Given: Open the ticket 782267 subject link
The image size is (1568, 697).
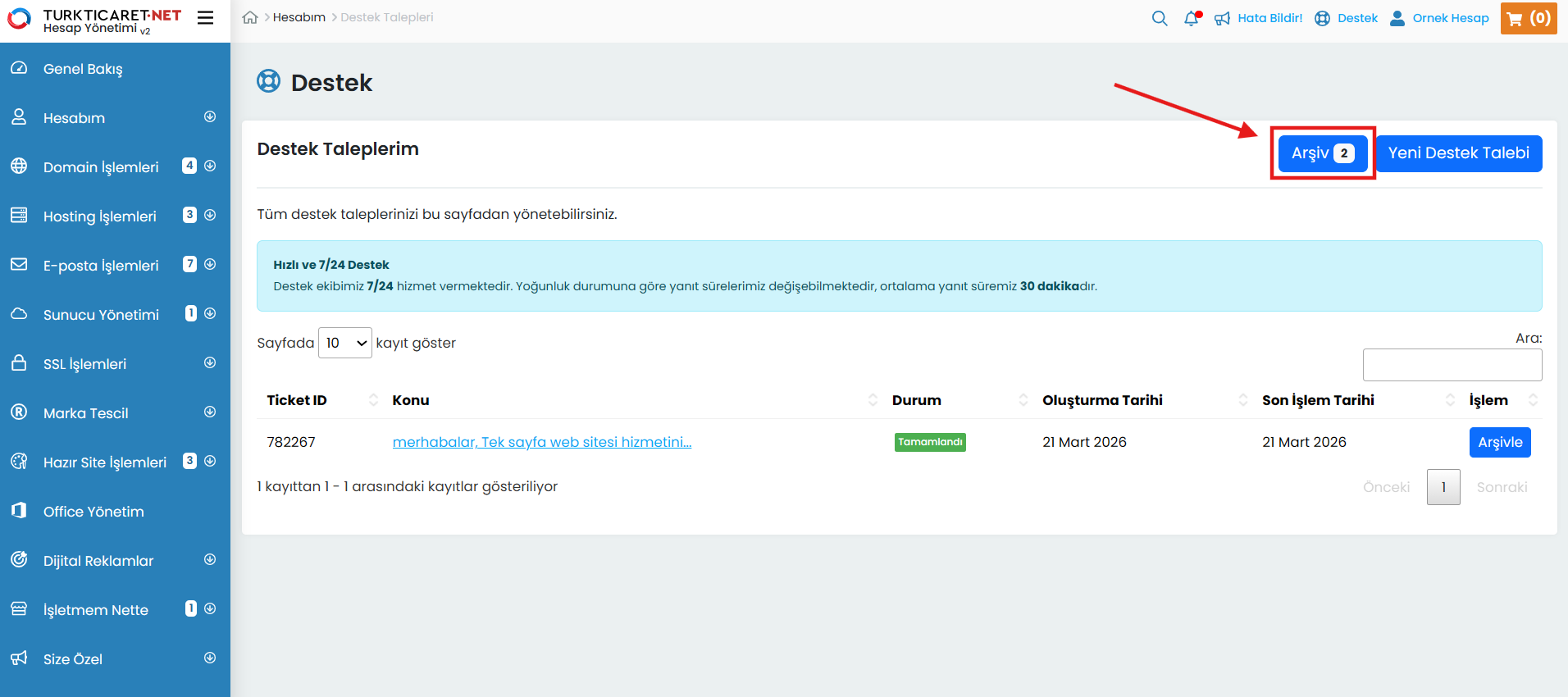Looking at the screenshot, I should coord(541,442).
